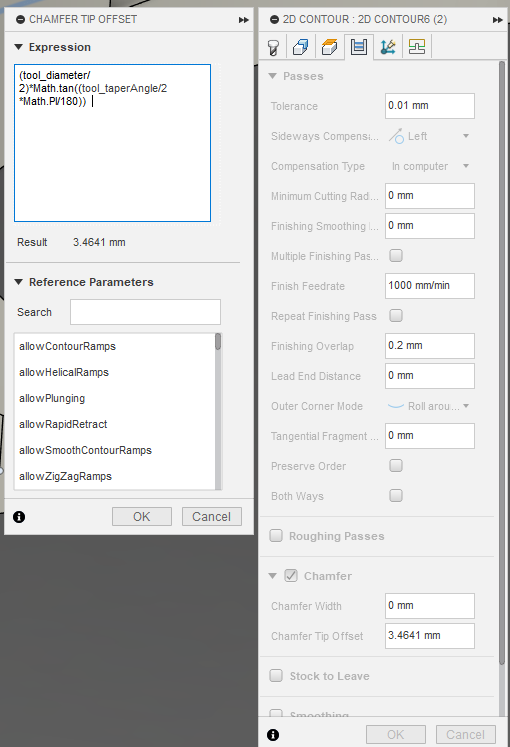The width and height of the screenshot is (510, 747).
Task: Open the Passes tab in 2D Contour
Action: pos(359,47)
